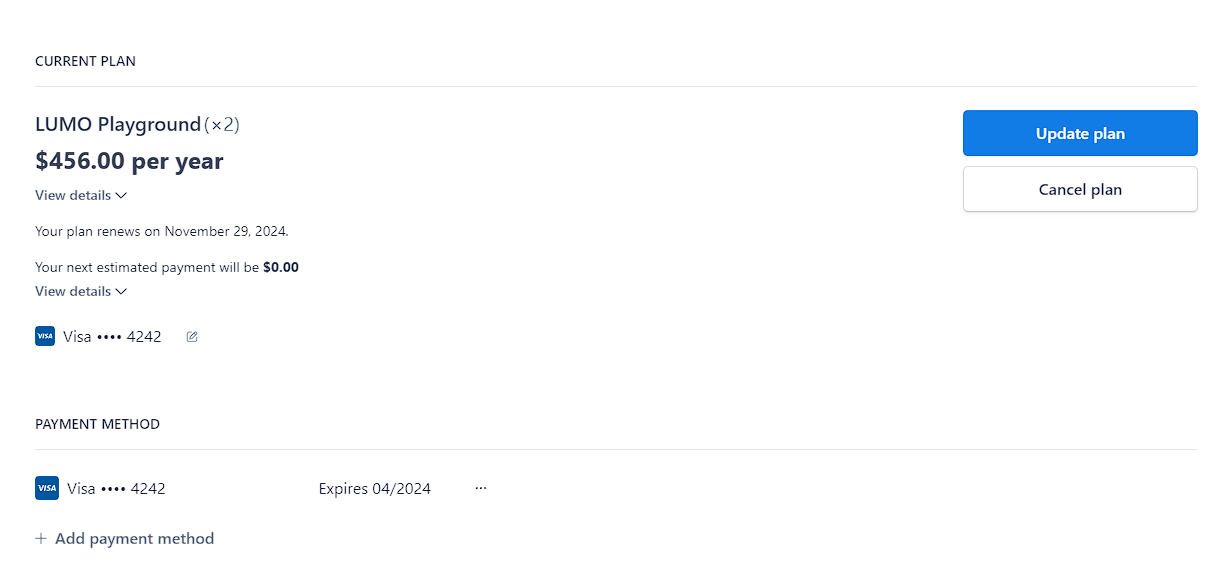Viewport: 1217px width, 579px height.
Task: Expand View details under the next estimated payment
Action: 81,291
